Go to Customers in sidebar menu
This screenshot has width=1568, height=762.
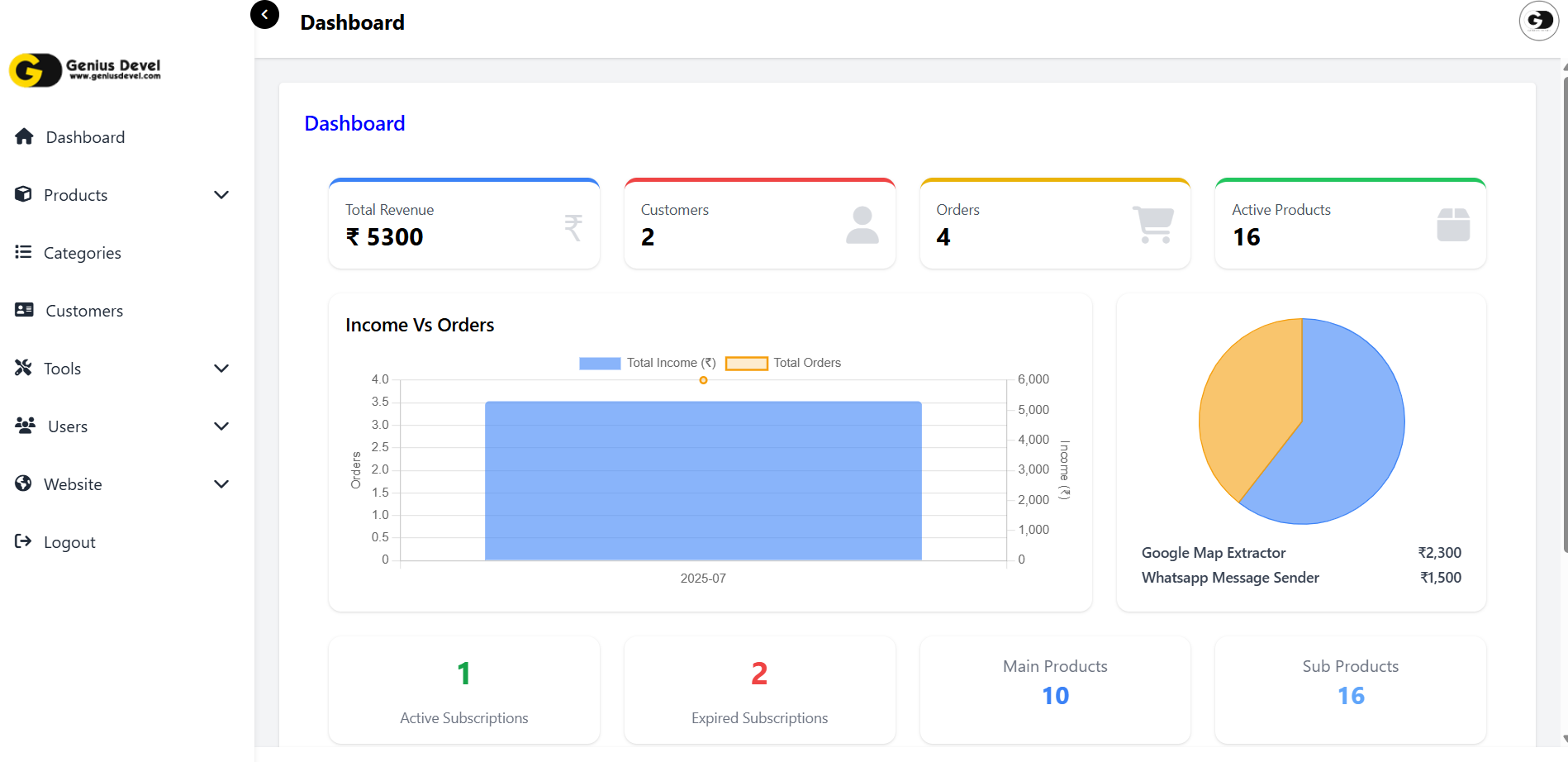(83, 311)
